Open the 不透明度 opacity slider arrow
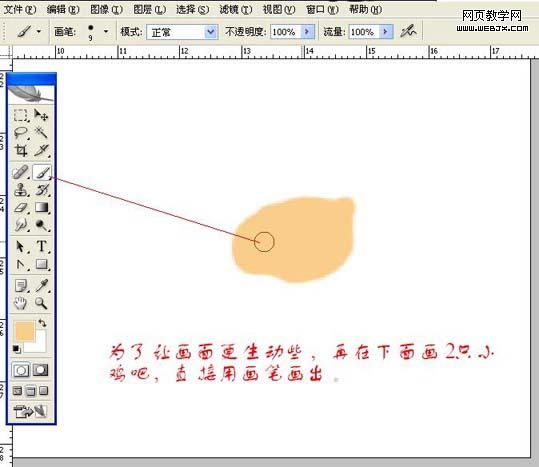The height and width of the screenshot is (467, 539). click(x=307, y=32)
